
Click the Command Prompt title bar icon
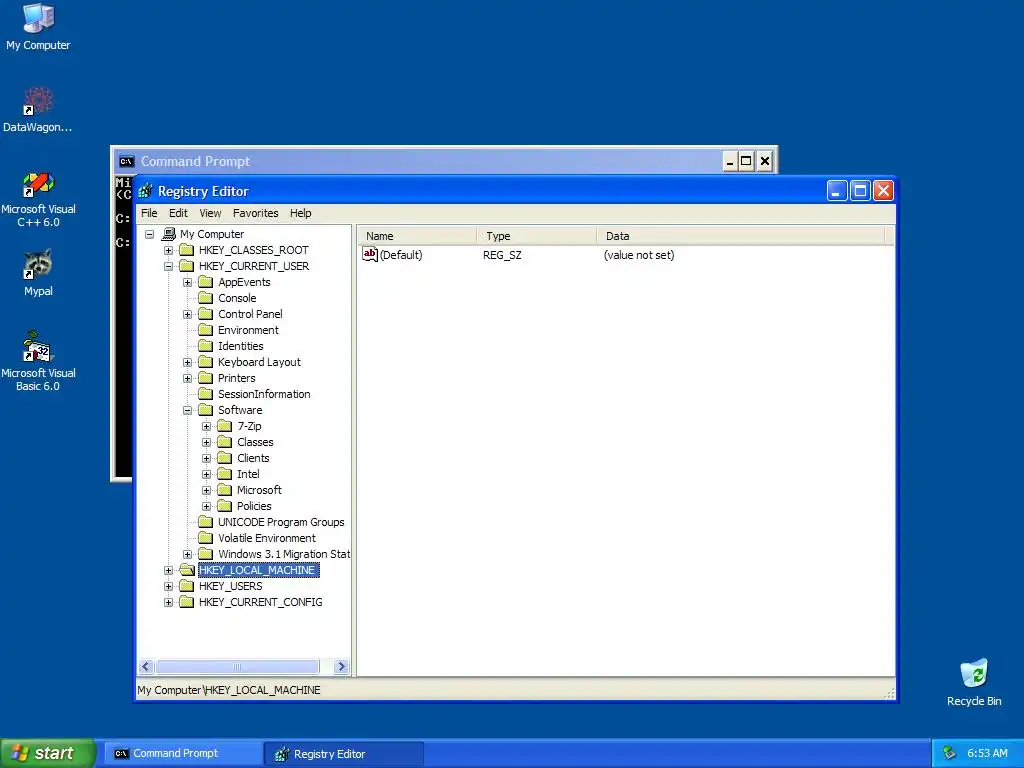126,161
